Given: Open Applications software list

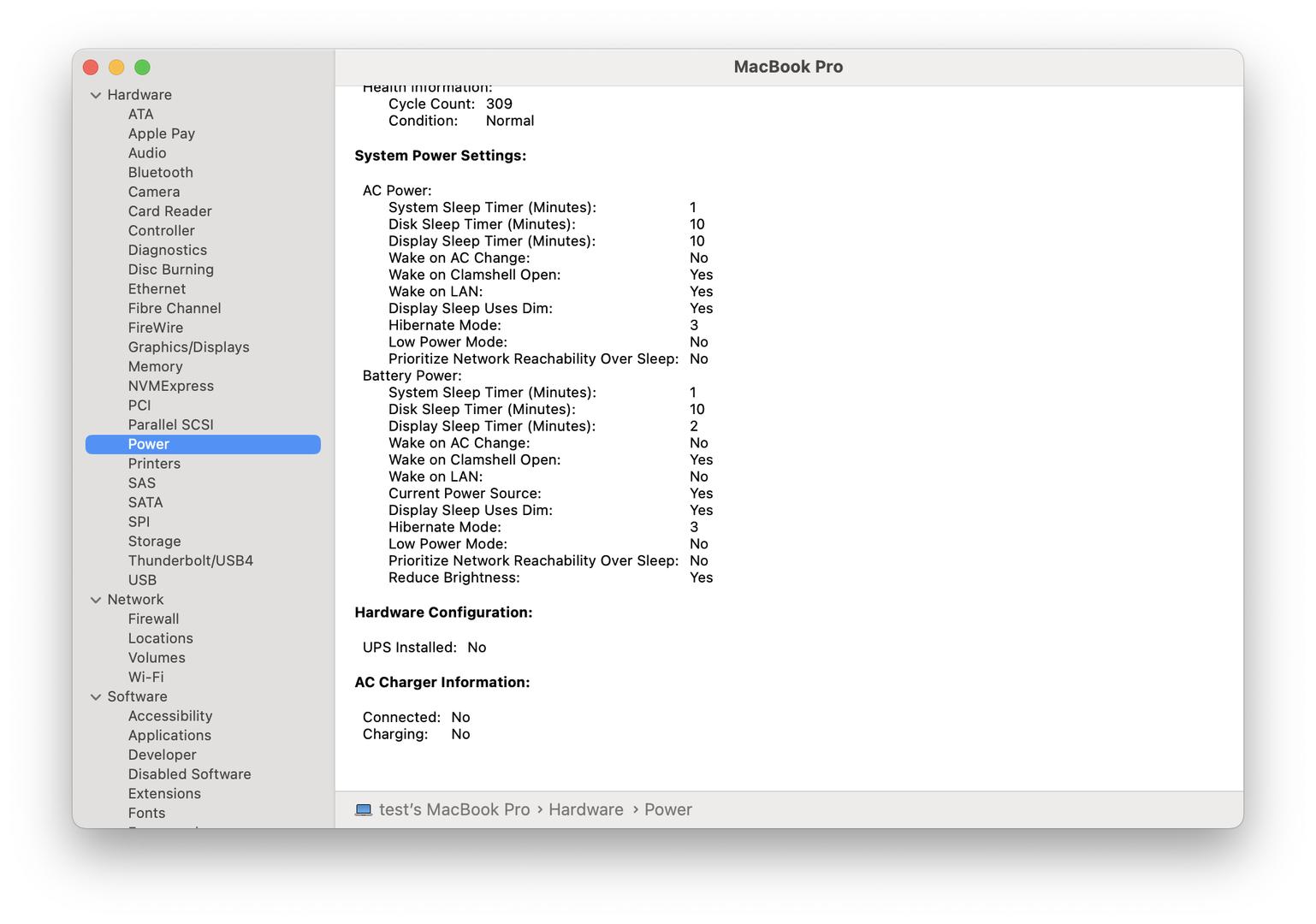Looking at the screenshot, I should tap(169, 736).
